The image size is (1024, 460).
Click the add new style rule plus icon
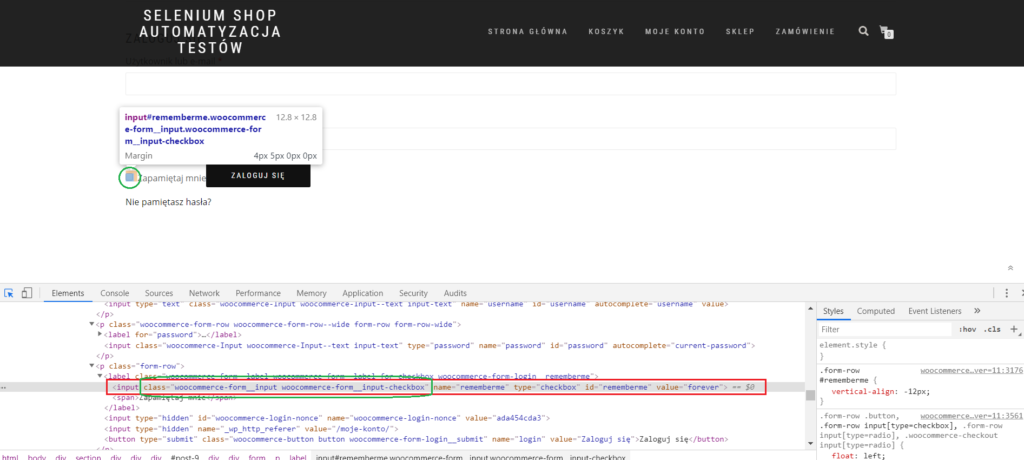pos(1014,328)
